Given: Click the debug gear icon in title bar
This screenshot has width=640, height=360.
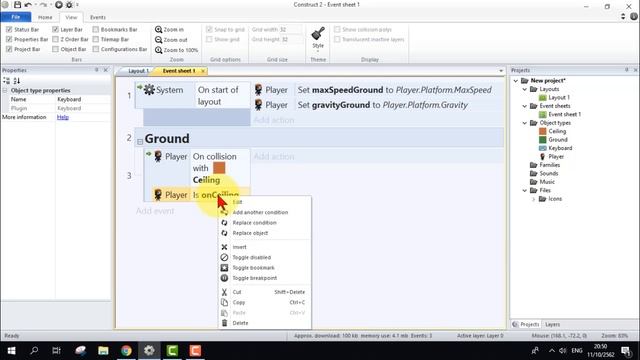Looking at the screenshot, I should (x=69, y=5).
